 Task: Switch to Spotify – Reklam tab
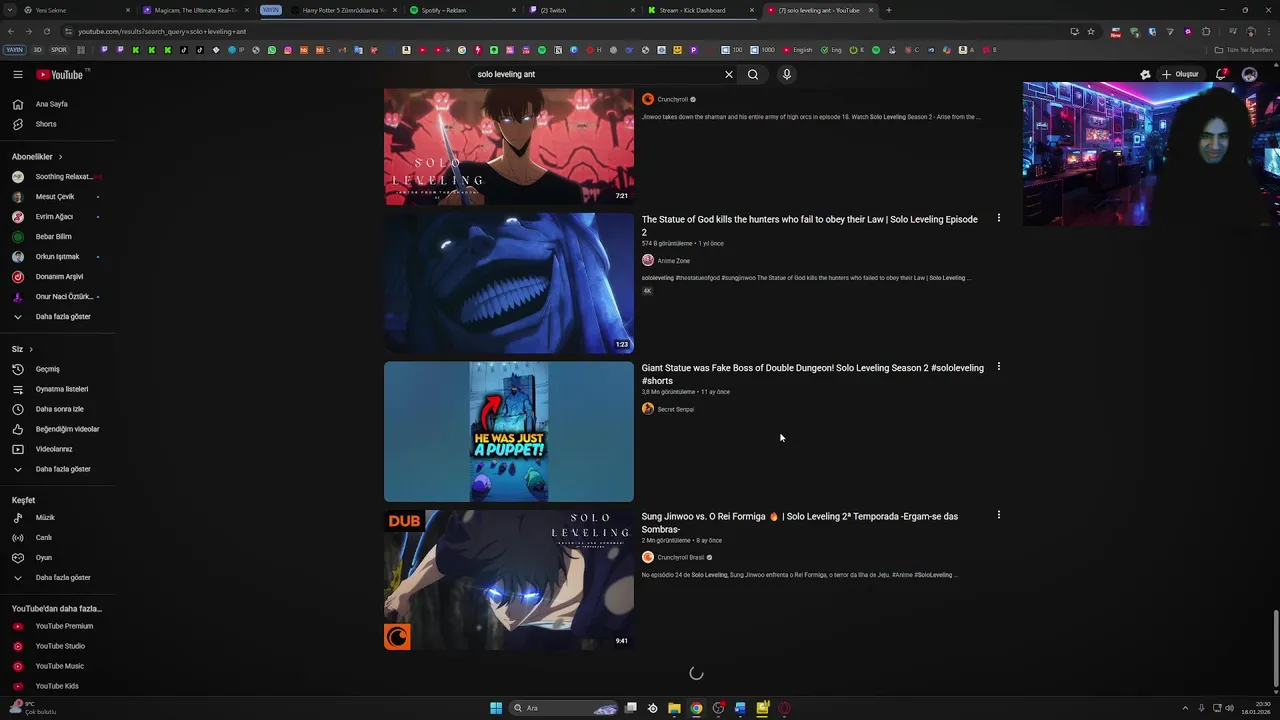[462, 10]
